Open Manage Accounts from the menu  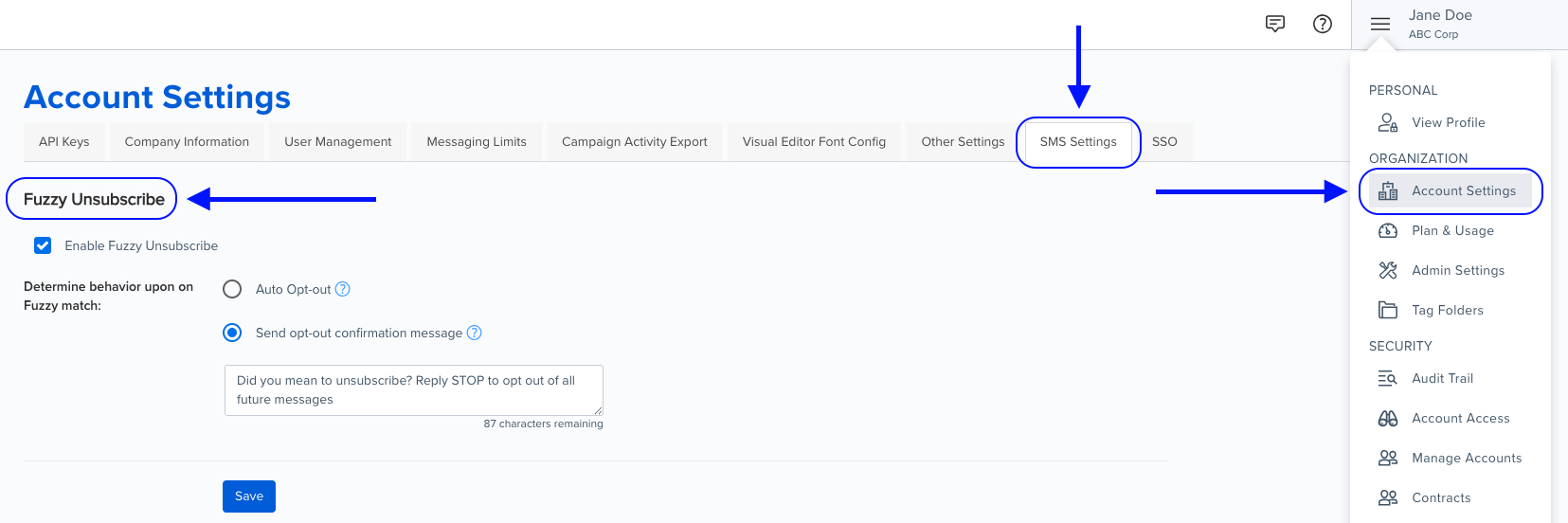1466,458
